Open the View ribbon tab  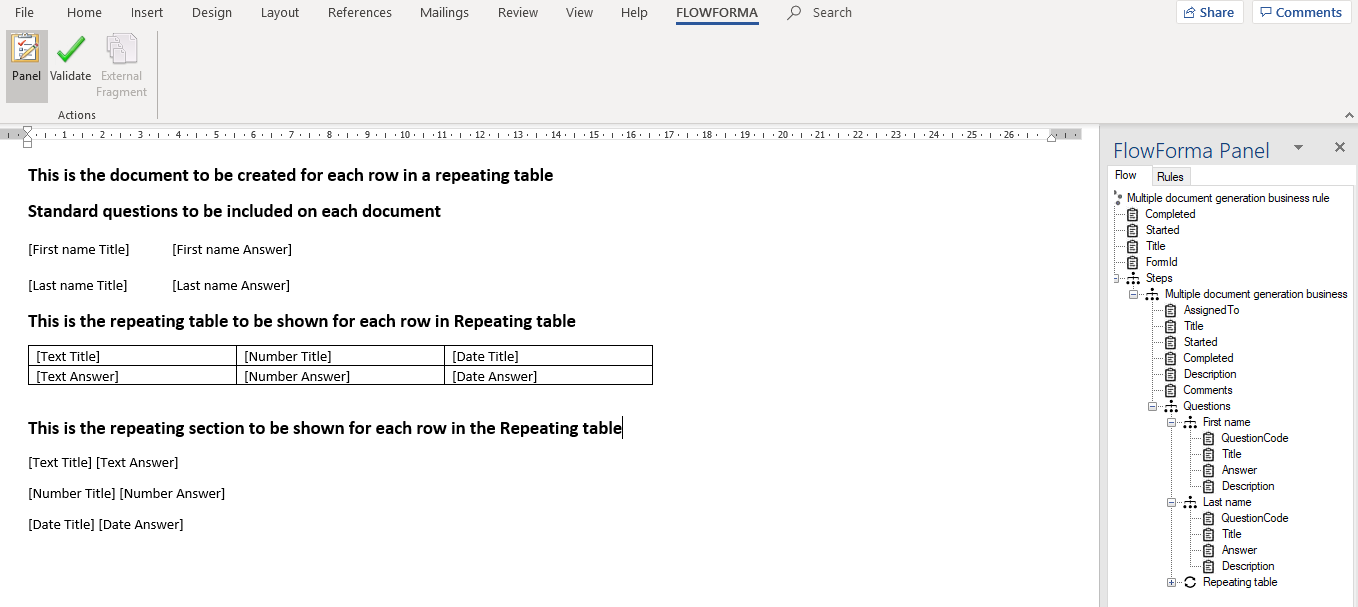pyautogui.click(x=579, y=13)
